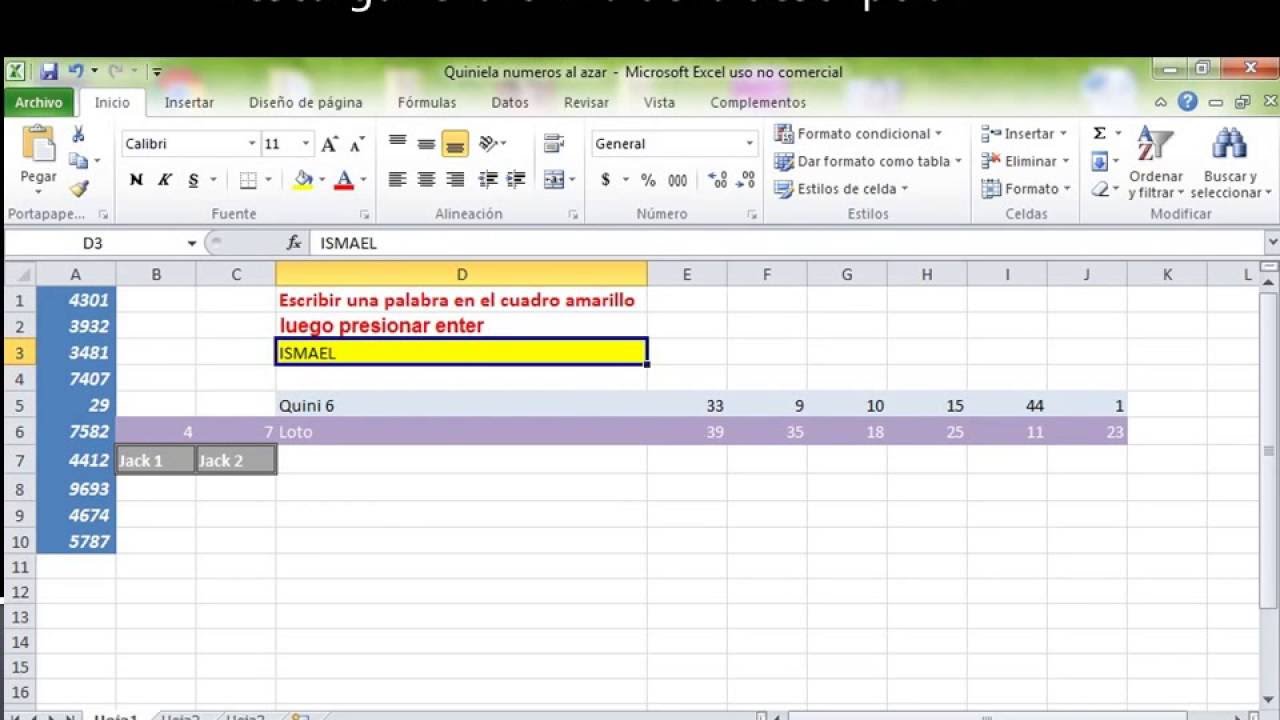Open the Excel Help question mark
The image size is (1280, 720).
click(1187, 102)
